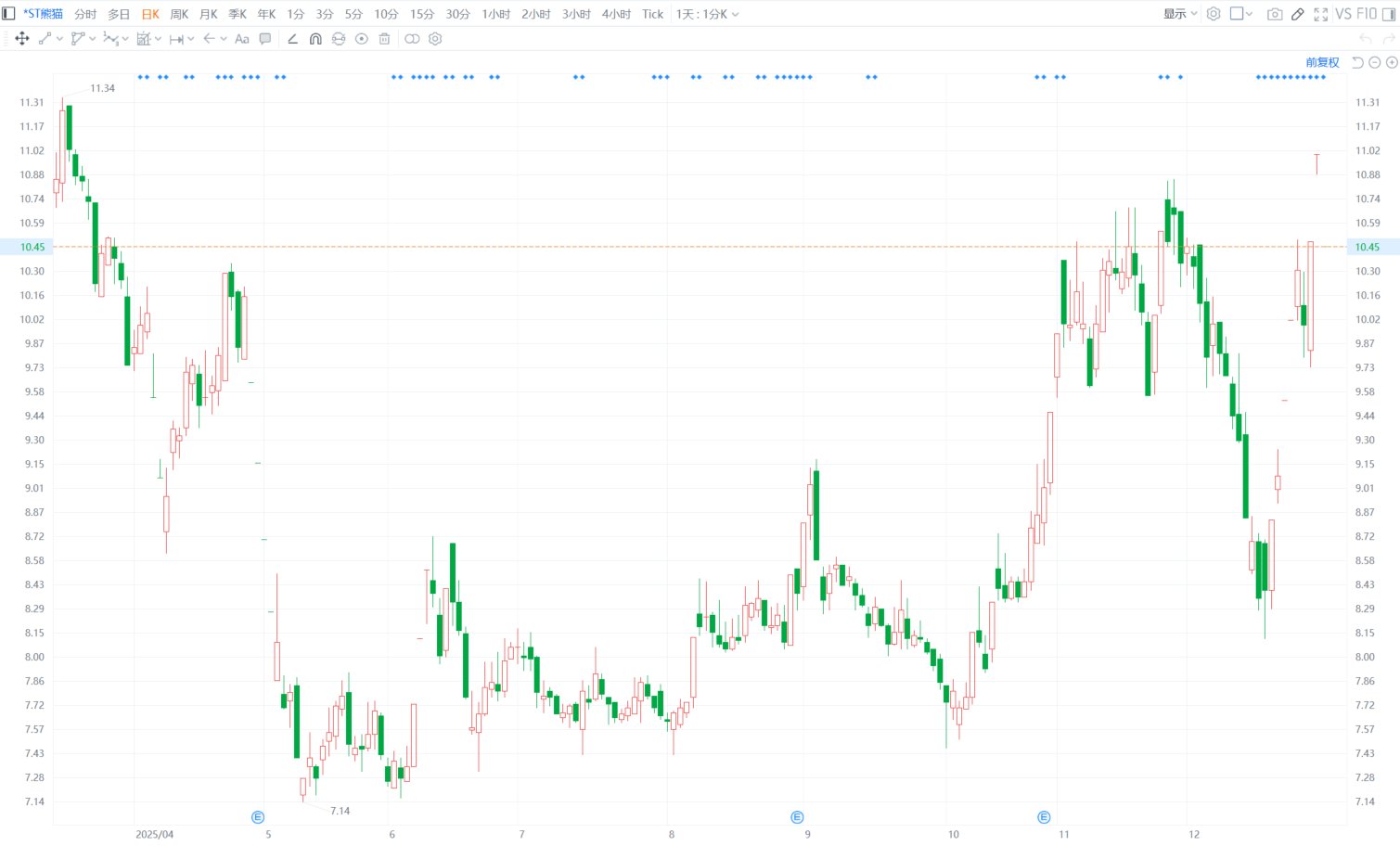
Task: Click the overlapping circles link icon
Action: click(x=412, y=39)
